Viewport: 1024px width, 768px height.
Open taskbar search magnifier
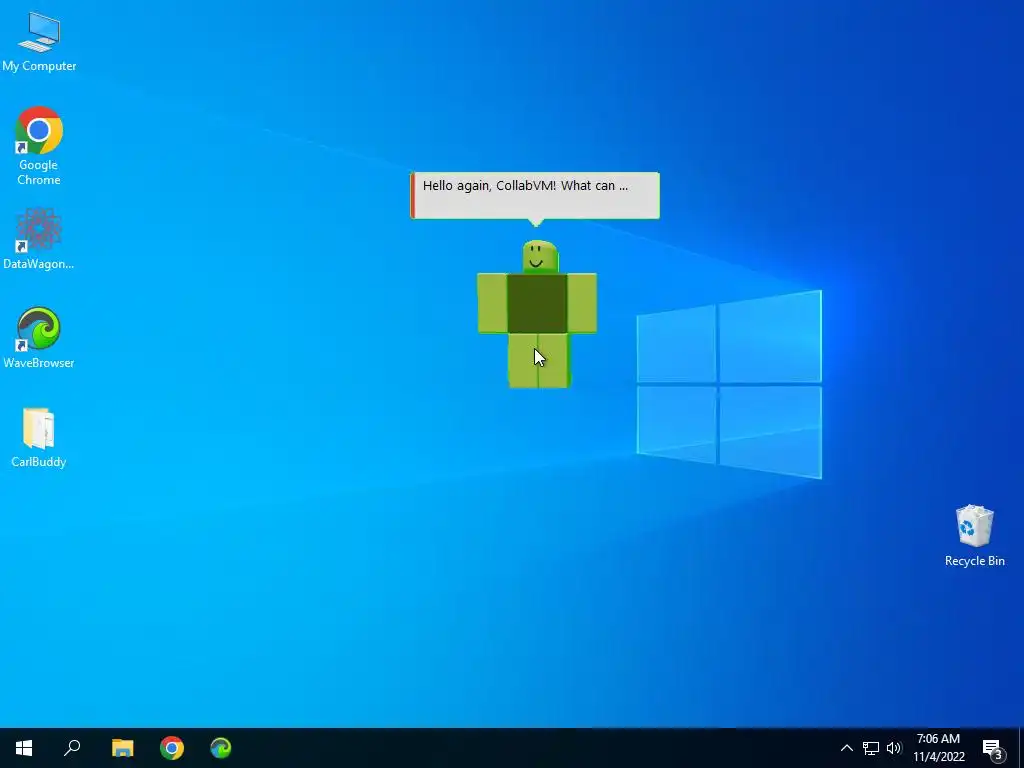coord(72,748)
